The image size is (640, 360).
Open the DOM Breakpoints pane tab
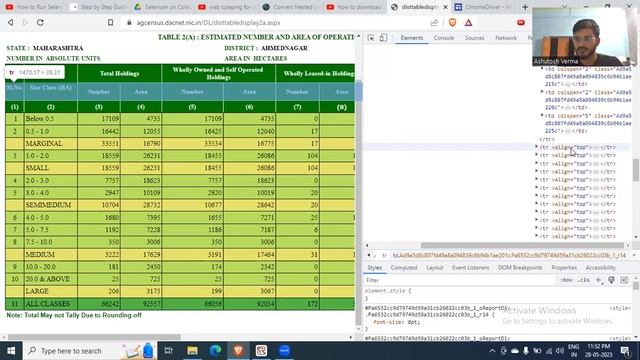520,268
